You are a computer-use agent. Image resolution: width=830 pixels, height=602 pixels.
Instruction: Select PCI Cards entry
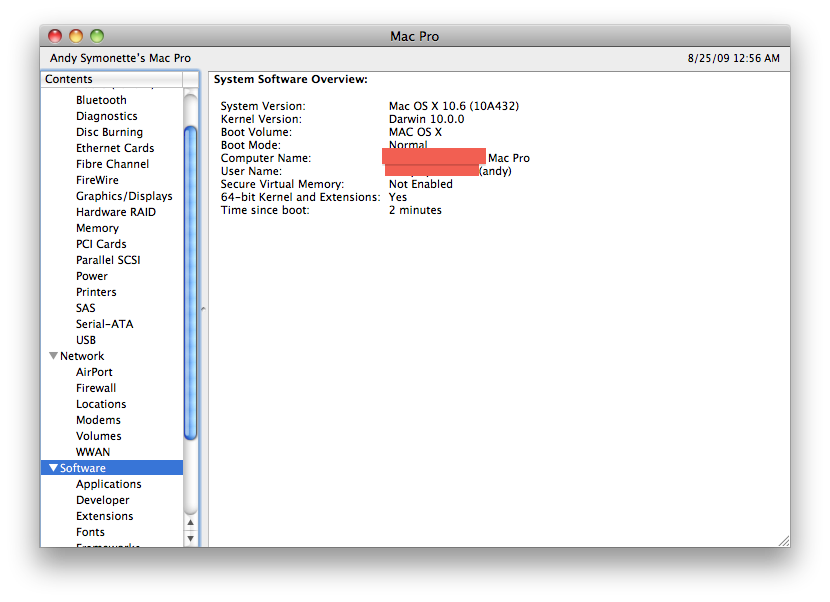[101, 244]
